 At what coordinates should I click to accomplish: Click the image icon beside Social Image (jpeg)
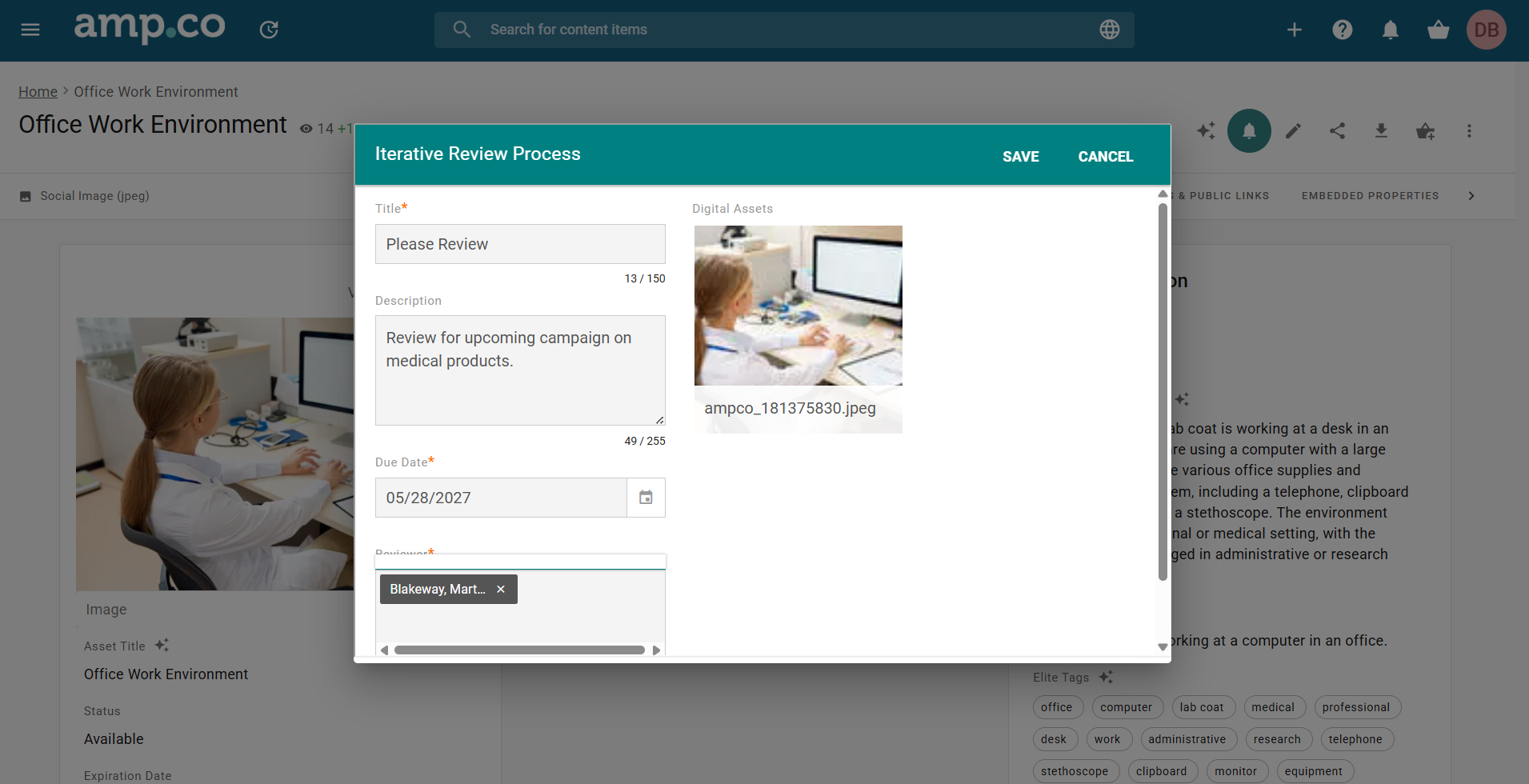tap(26, 196)
